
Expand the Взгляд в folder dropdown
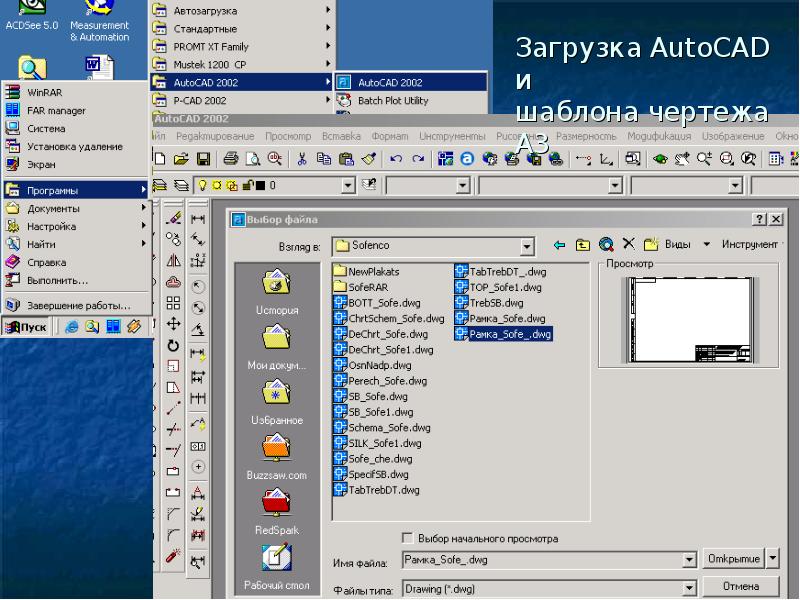[527, 244]
